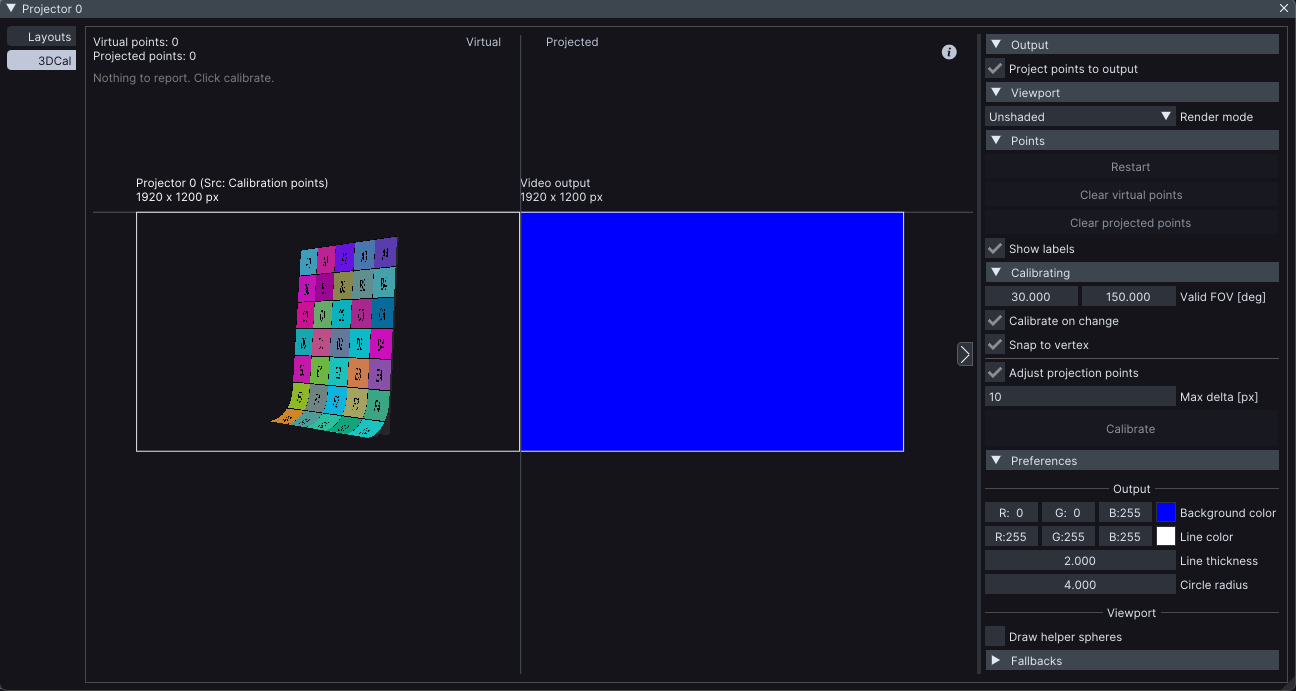Image resolution: width=1296 pixels, height=691 pixels.
Task: Disable the Show labels checkbox
Action: 995,249
